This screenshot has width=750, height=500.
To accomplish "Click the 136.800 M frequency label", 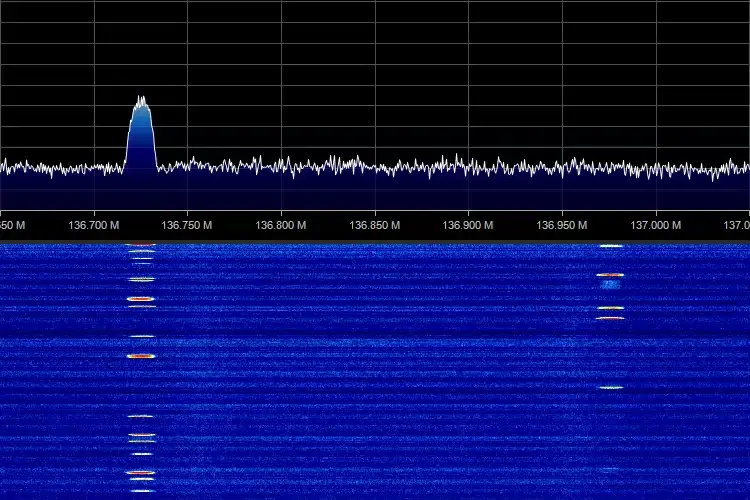I will pos(281,225).
